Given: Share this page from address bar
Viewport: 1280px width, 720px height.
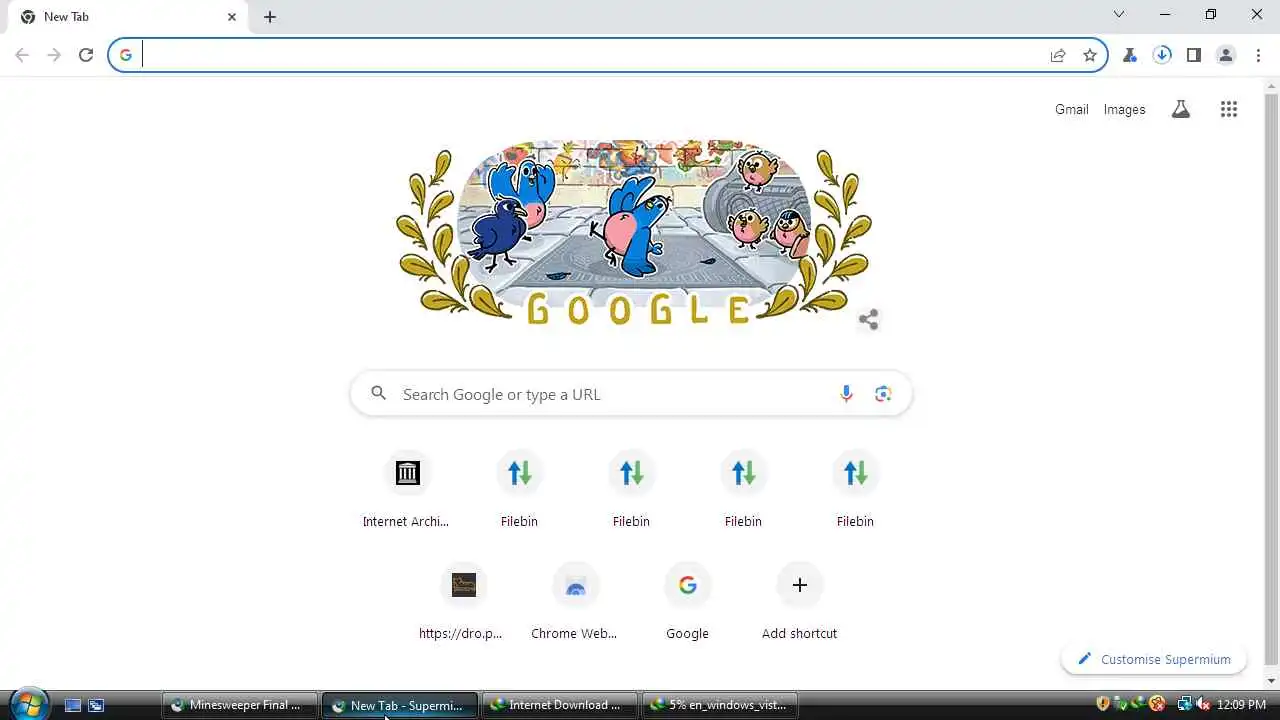Looking at the screenshot, I should (1058, 55).
